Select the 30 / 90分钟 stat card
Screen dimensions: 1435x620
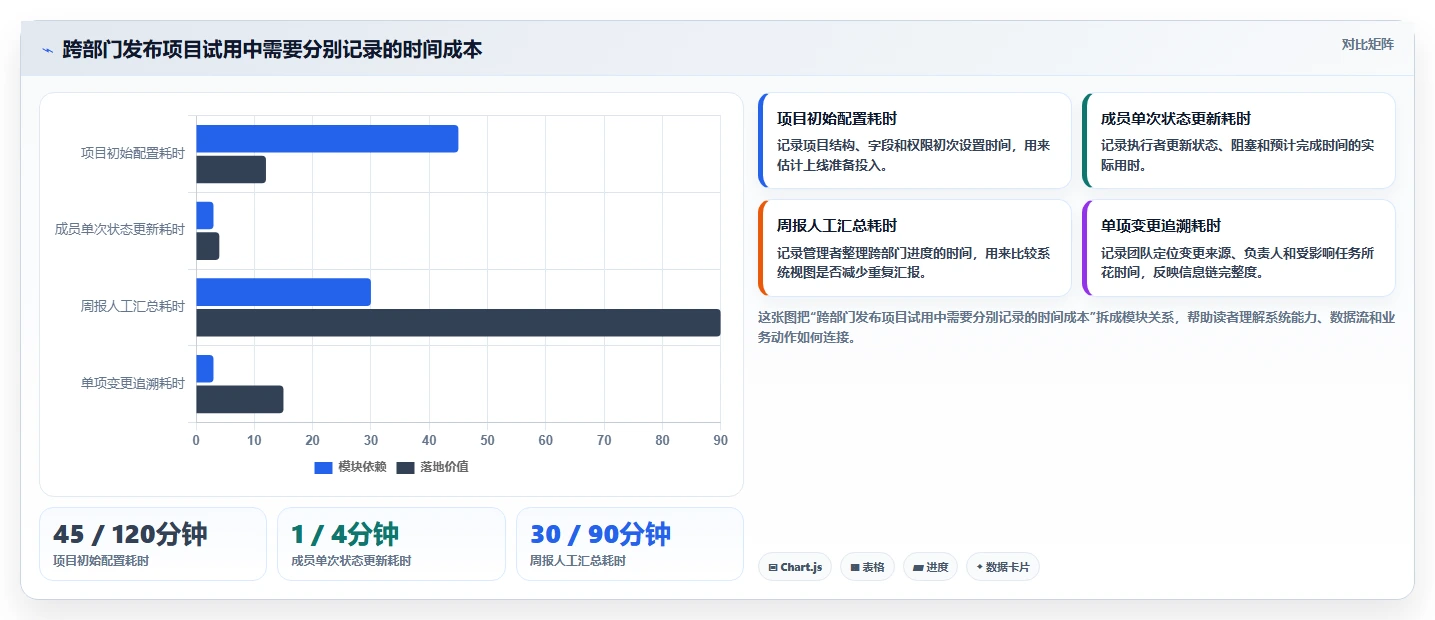point(630,544)
